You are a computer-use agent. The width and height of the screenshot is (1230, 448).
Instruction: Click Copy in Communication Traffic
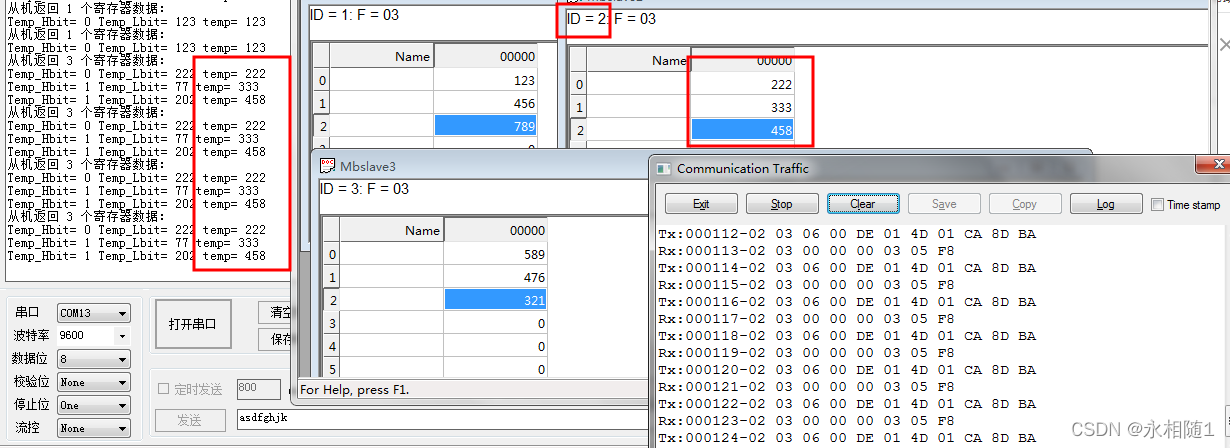tap(1025, 204)
